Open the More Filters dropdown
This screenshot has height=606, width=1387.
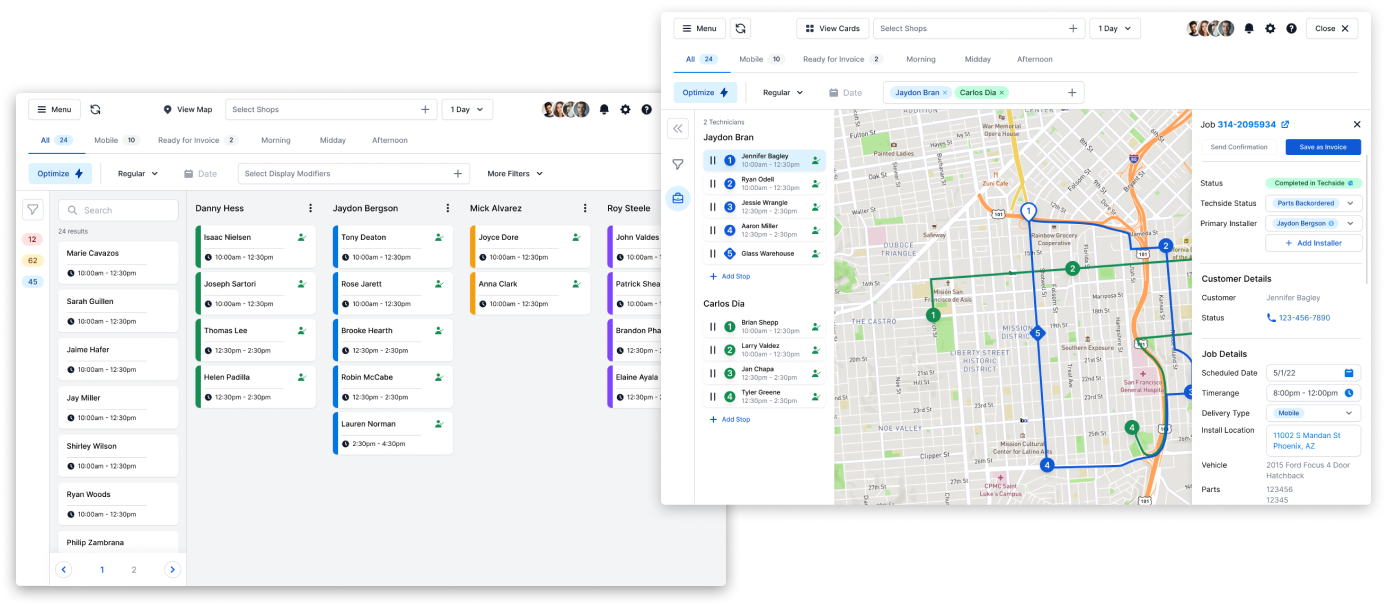(515, 174)
